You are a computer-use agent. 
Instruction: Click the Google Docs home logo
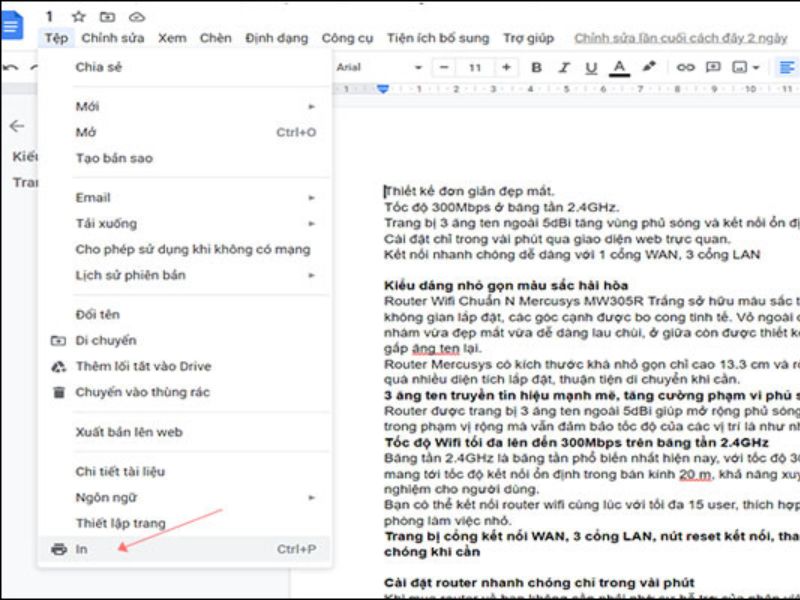coord(12,24)
